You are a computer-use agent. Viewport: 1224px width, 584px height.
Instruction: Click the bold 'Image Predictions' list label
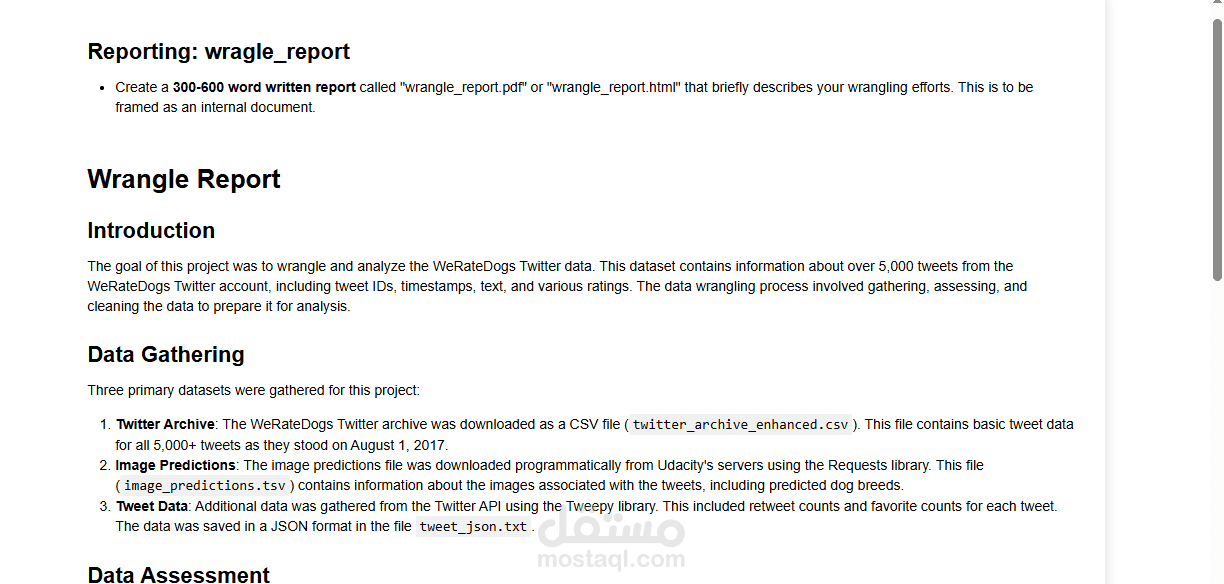[175, 465]
